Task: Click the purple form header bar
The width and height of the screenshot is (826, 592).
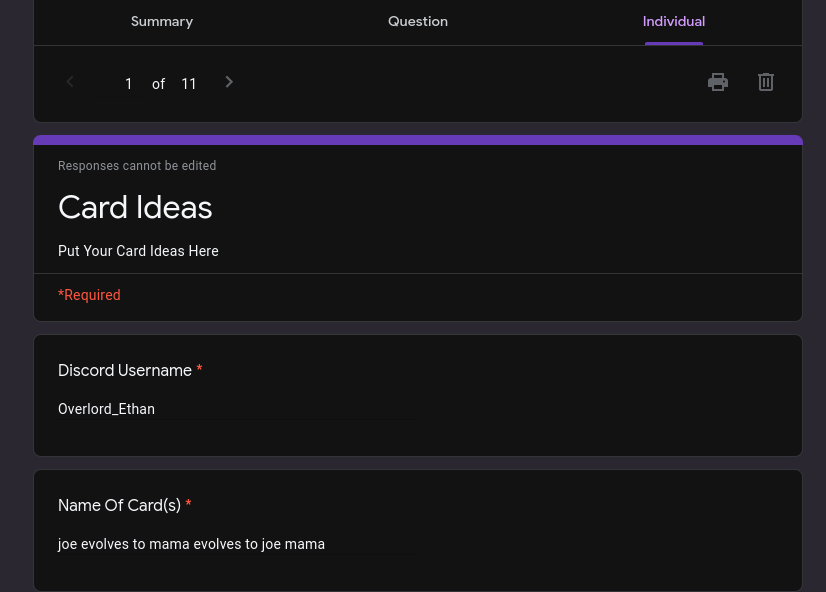Action: point(418,140)
